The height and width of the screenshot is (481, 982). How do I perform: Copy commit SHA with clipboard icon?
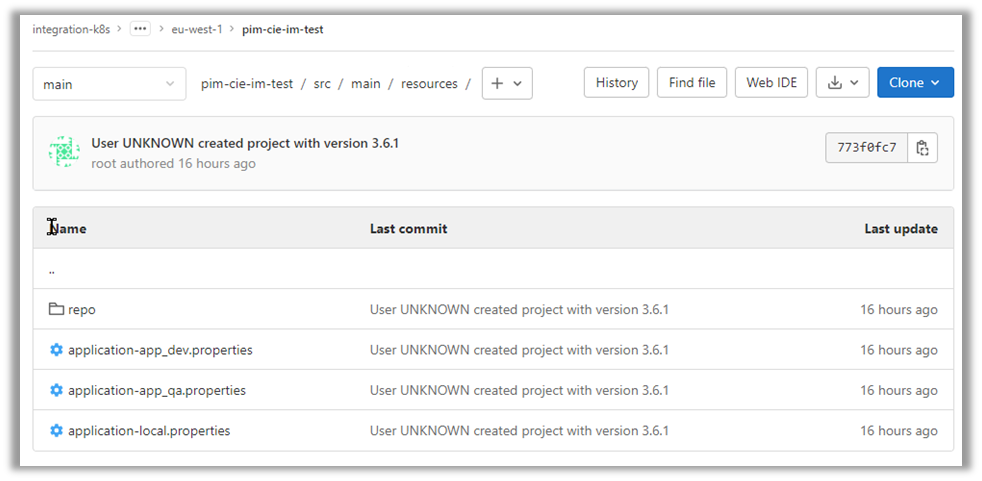[922, 148]
